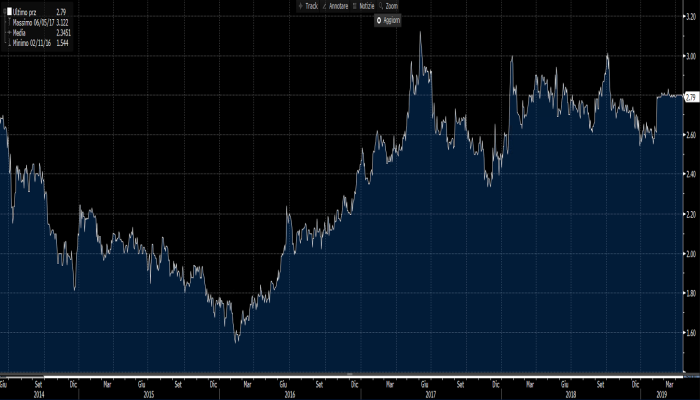Click the Massimo high marker icon in legend
This screenshot has width=700, height=400.
9,21
